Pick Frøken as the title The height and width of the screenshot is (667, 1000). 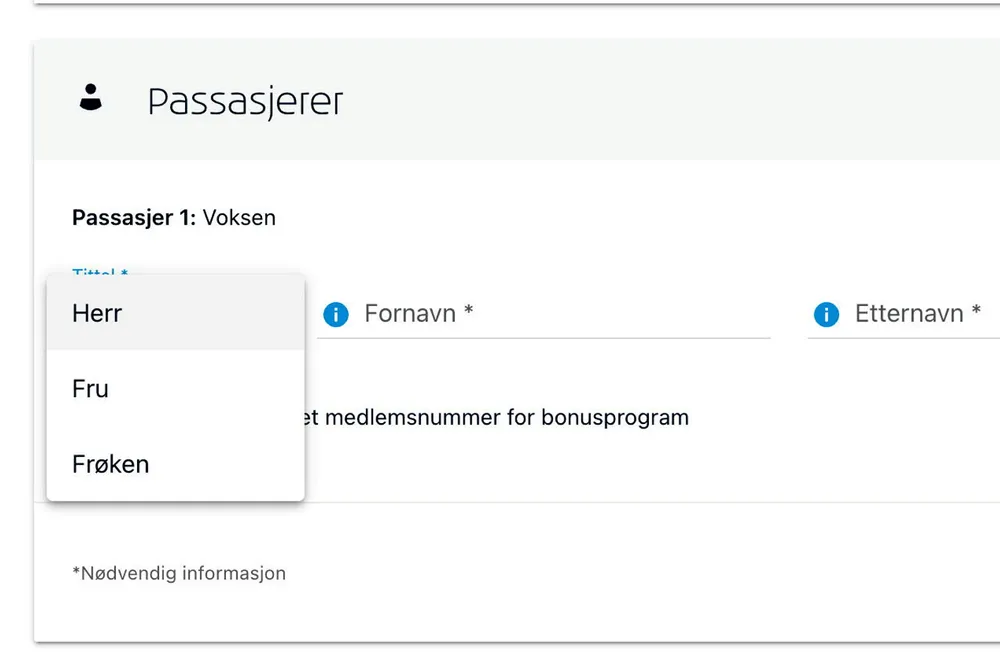(x=110, y=464)
